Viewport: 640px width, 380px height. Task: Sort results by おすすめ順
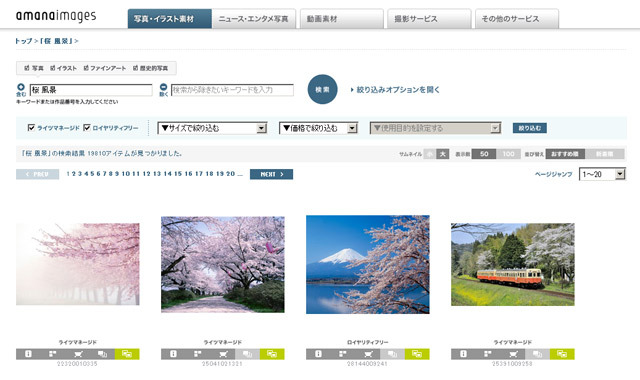click(x=565, y=154)
